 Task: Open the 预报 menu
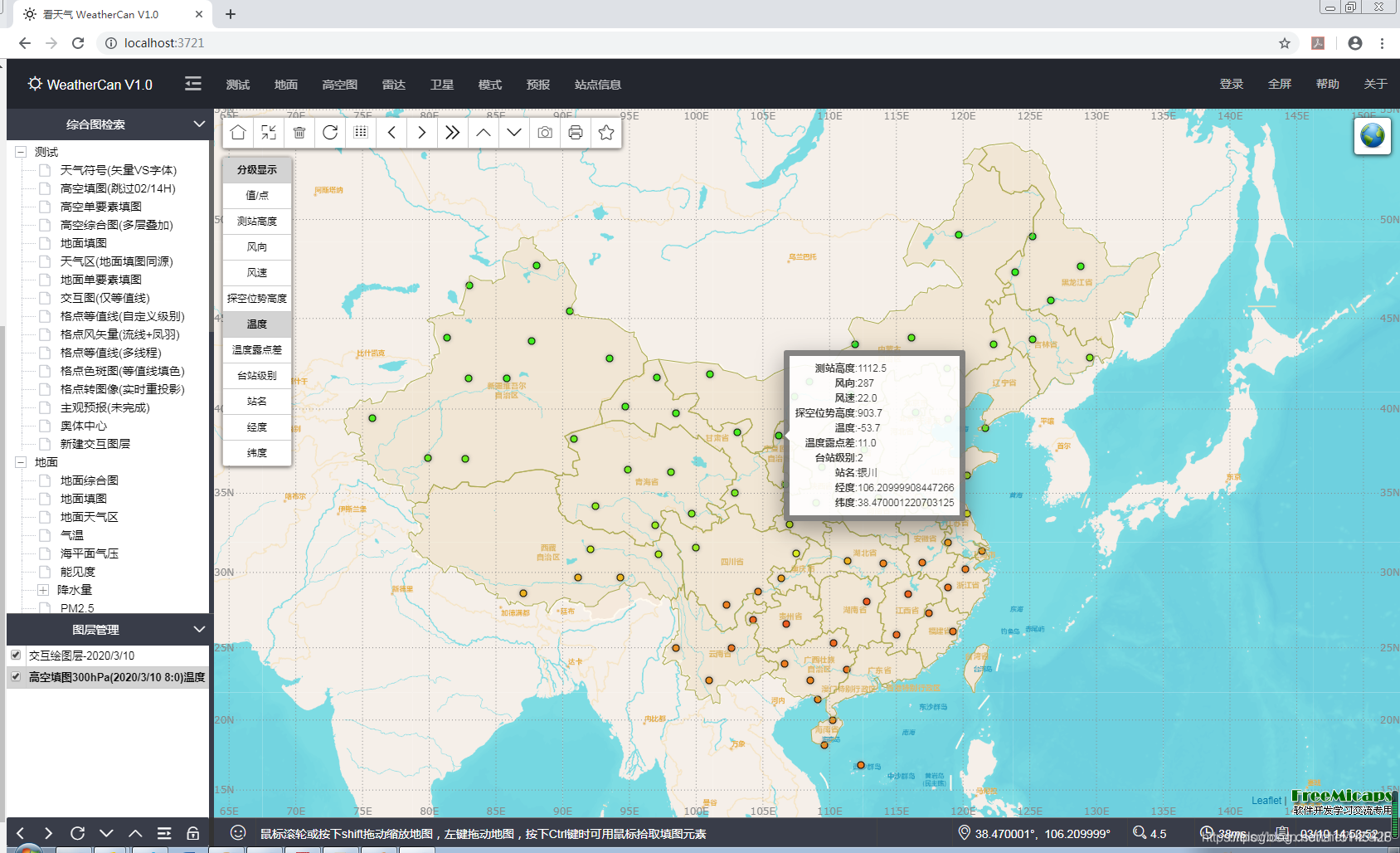tap(538, 85)
